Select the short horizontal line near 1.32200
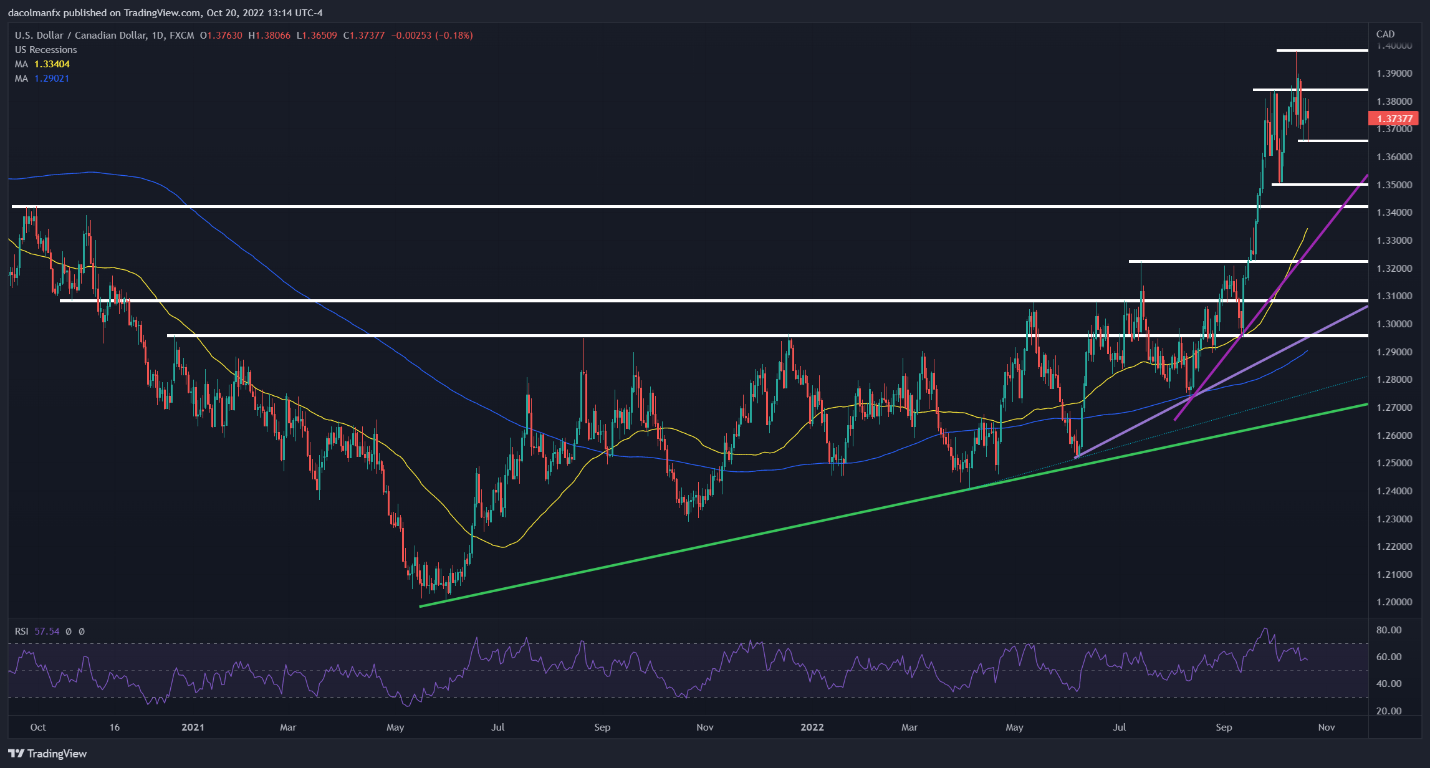Screen dimensions: 1430x768 coord(1249,262)
